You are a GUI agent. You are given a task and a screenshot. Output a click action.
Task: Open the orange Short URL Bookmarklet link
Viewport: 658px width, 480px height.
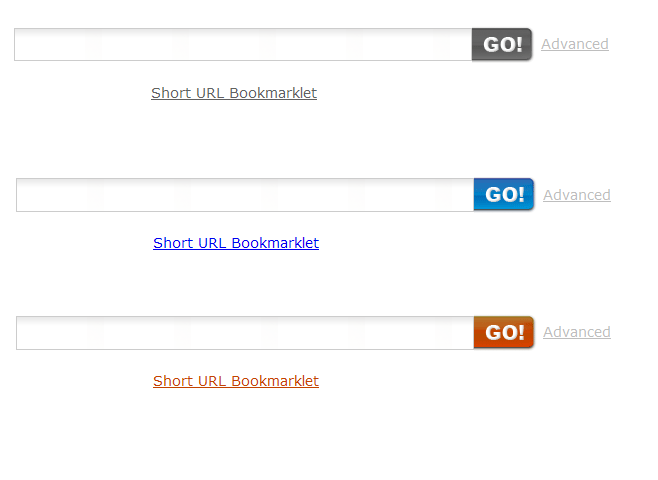click(x=236, y=381)
